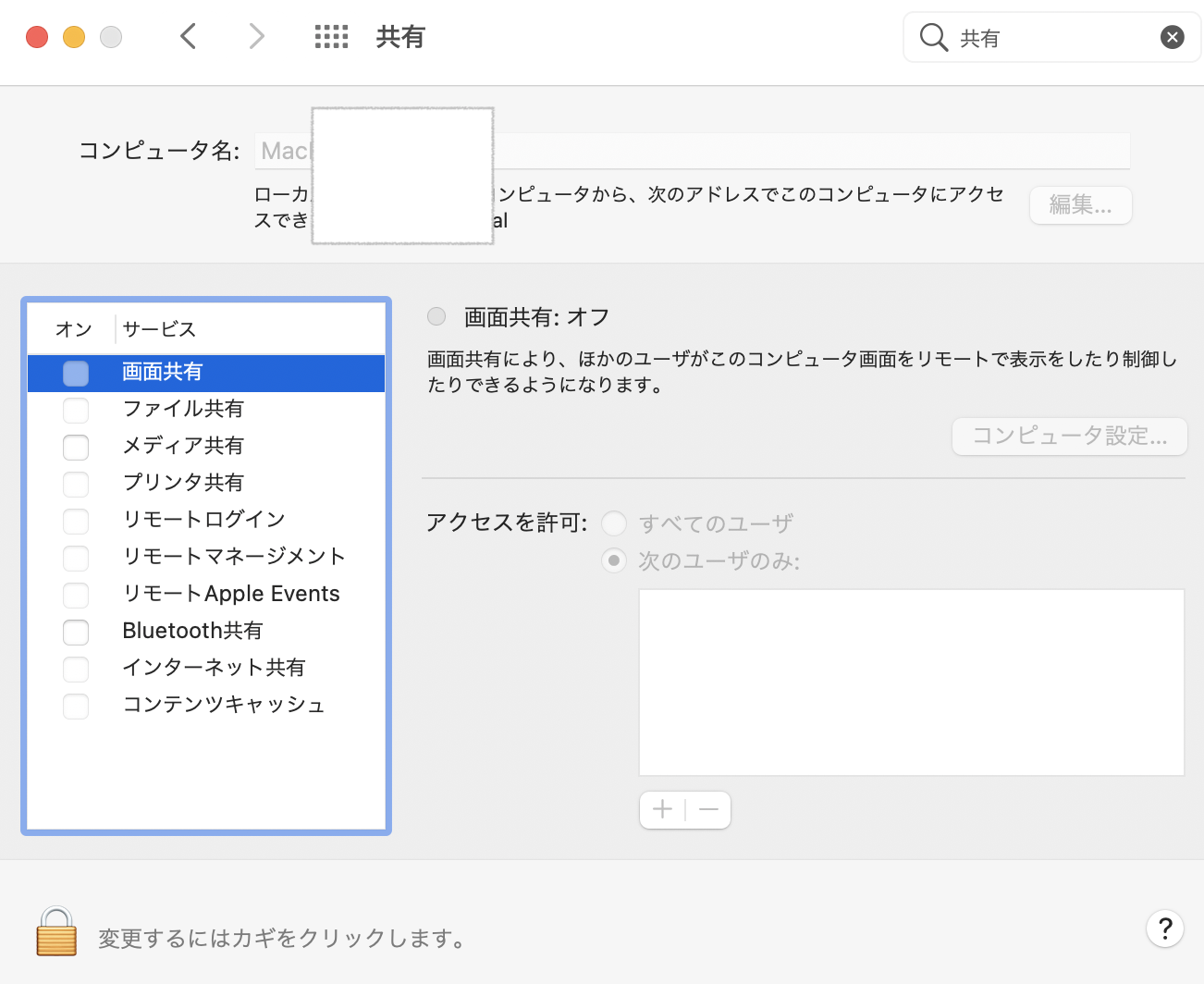Screen dimensions: 1204x984
Task: Enable the 画面共有 checkbox
Action: [76, 374]
